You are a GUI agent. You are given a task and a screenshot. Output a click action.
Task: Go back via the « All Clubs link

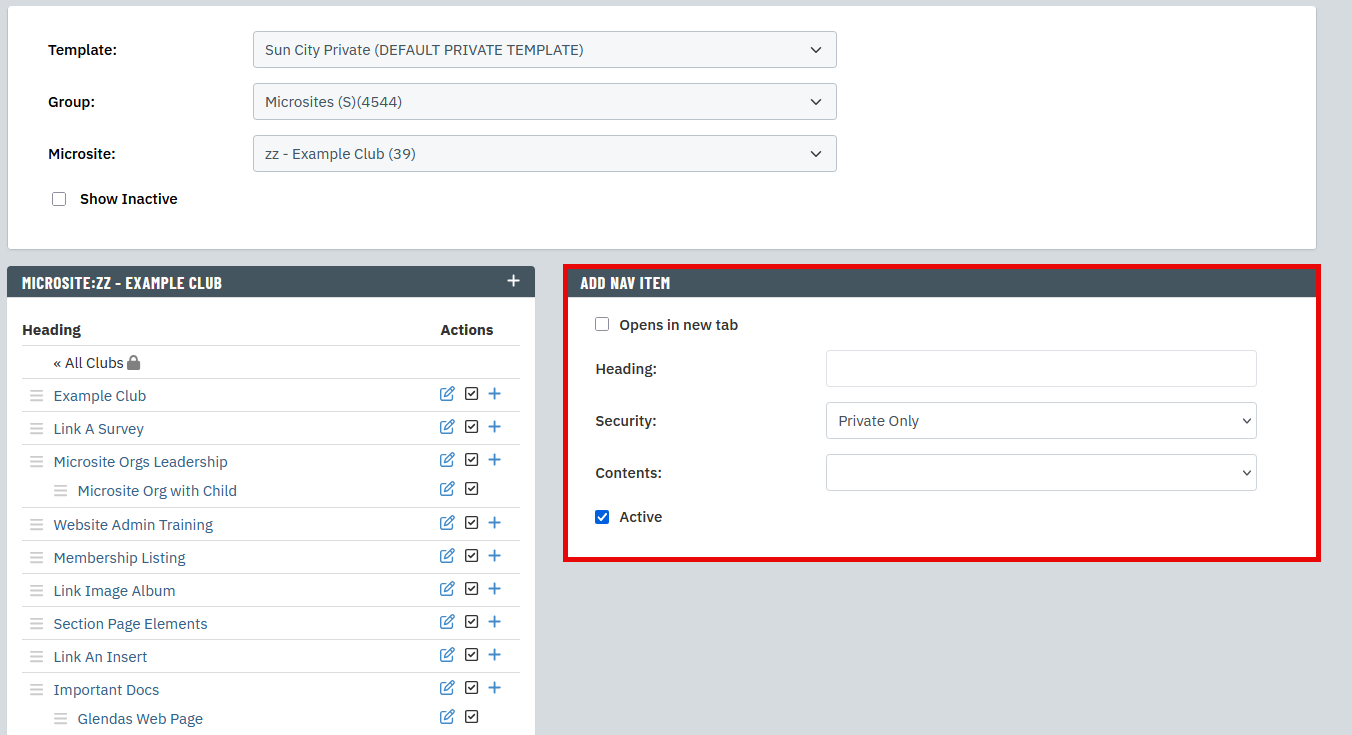click(x=88, y=363)
